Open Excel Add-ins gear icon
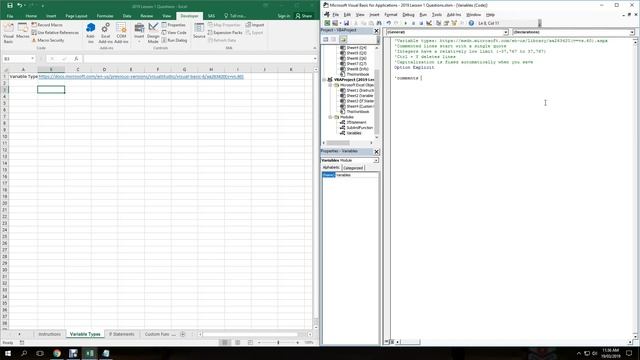This screenshot has height=360, width=640. click(105, 33)
